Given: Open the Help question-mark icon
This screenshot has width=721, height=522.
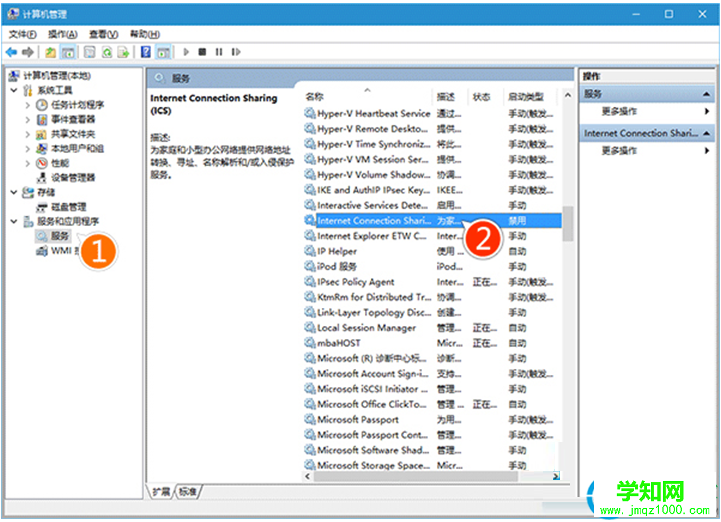Looking at the screenshot, I should point(145,52).
